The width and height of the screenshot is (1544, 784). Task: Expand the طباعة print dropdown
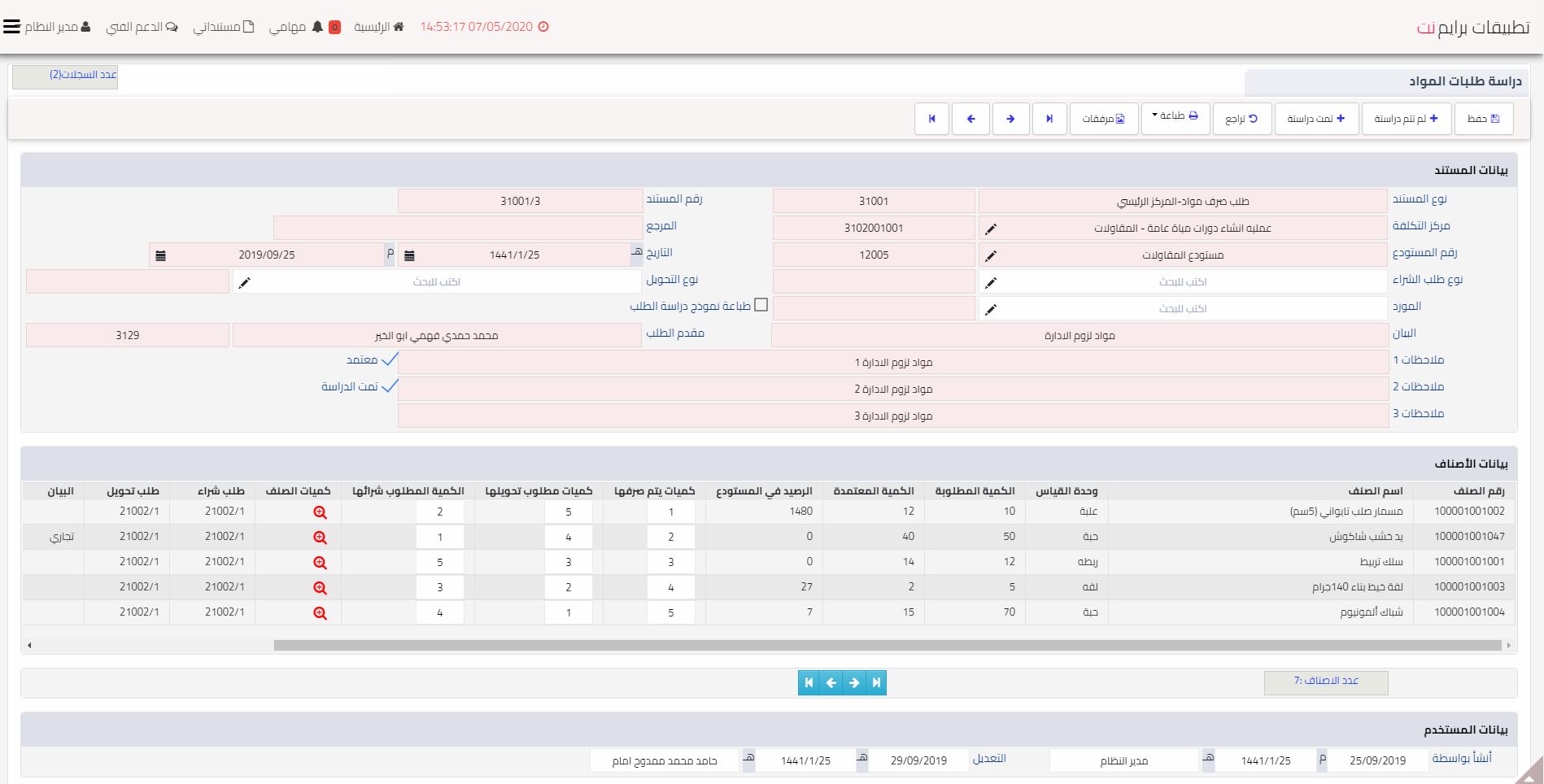coord(1175,117)
